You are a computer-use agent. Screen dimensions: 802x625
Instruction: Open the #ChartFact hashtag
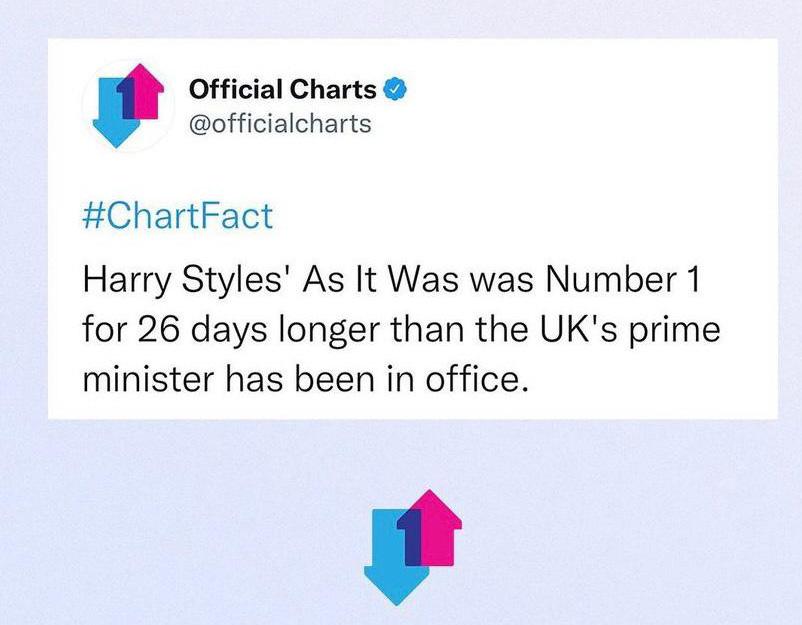[174, 217]
